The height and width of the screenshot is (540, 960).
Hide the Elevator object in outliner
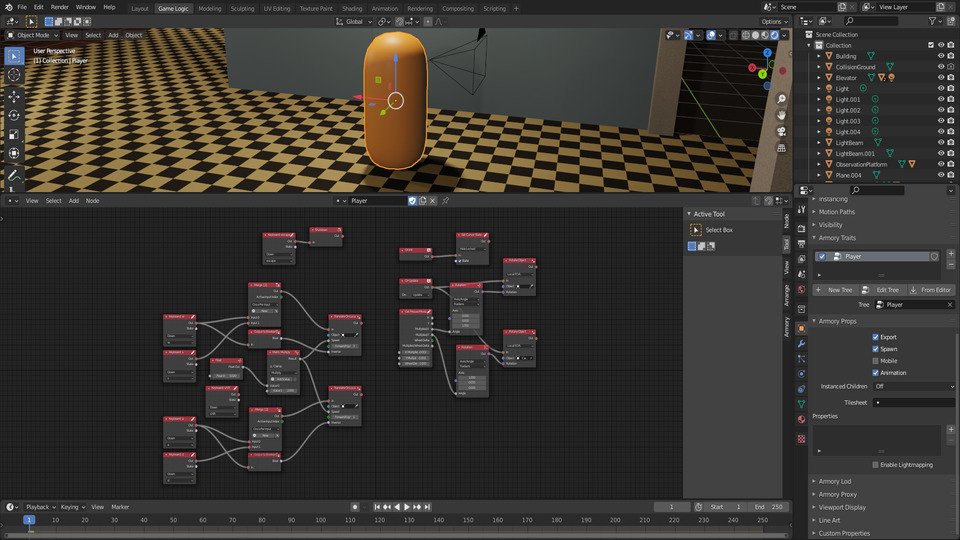[941, 78]
